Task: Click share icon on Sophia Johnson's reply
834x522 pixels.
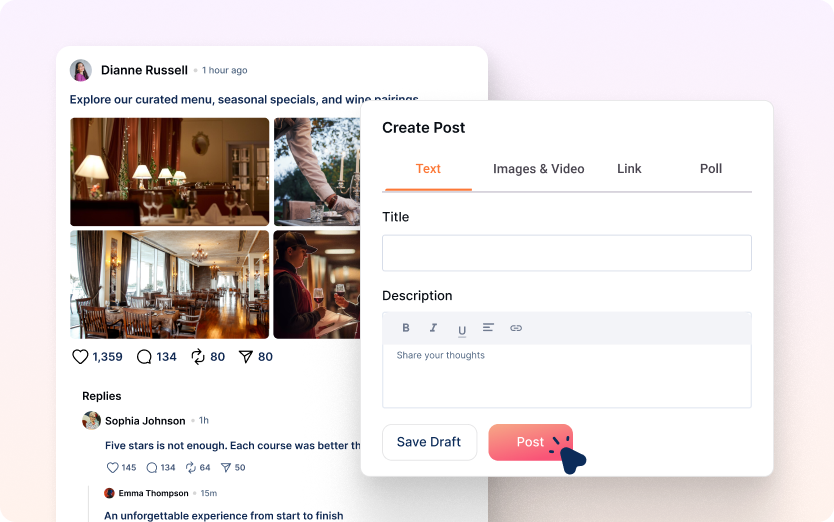Action: (x=226, y=468)
